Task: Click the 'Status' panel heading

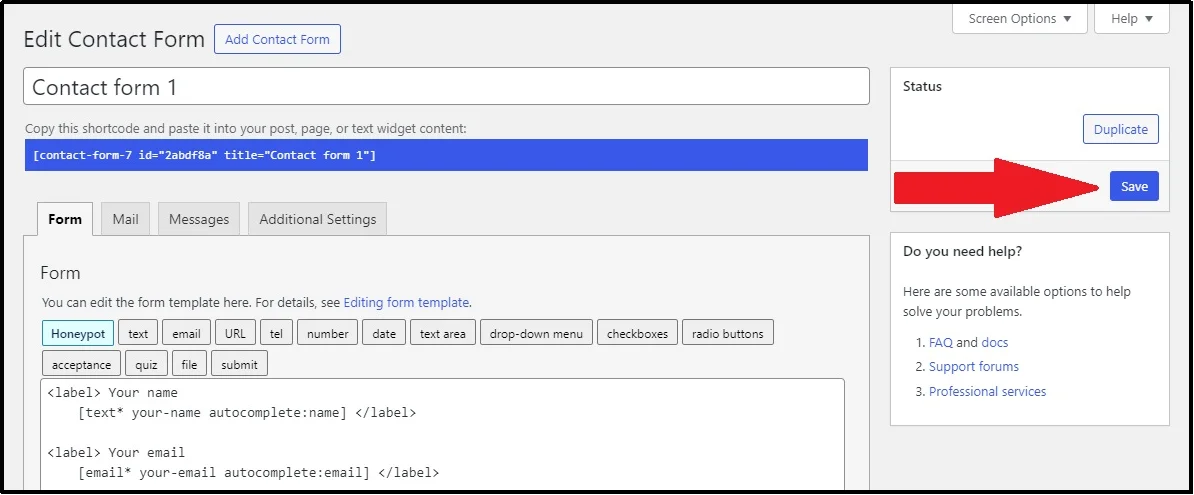Action: 922,87
